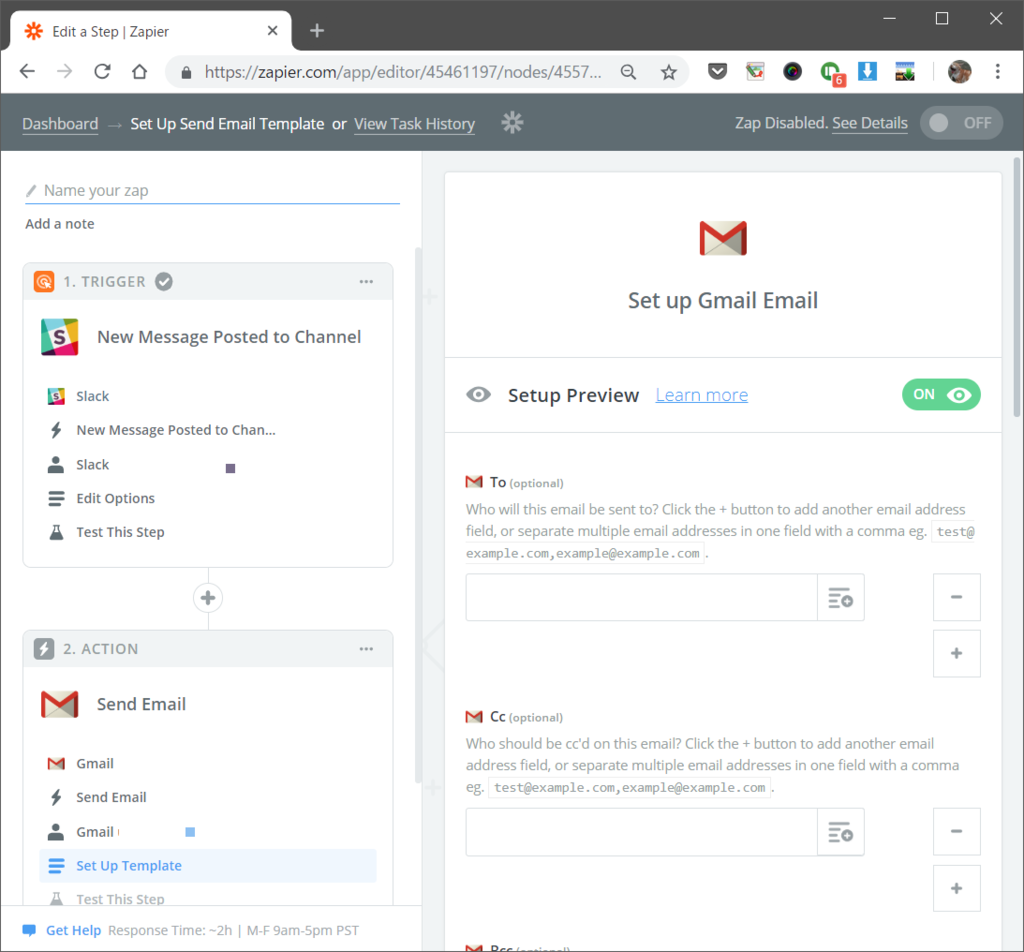This screenshot has width=1024, height=952.
Task: Click the site lock icon in address bar
Action: pyautogui.click(x=186, y=72)
